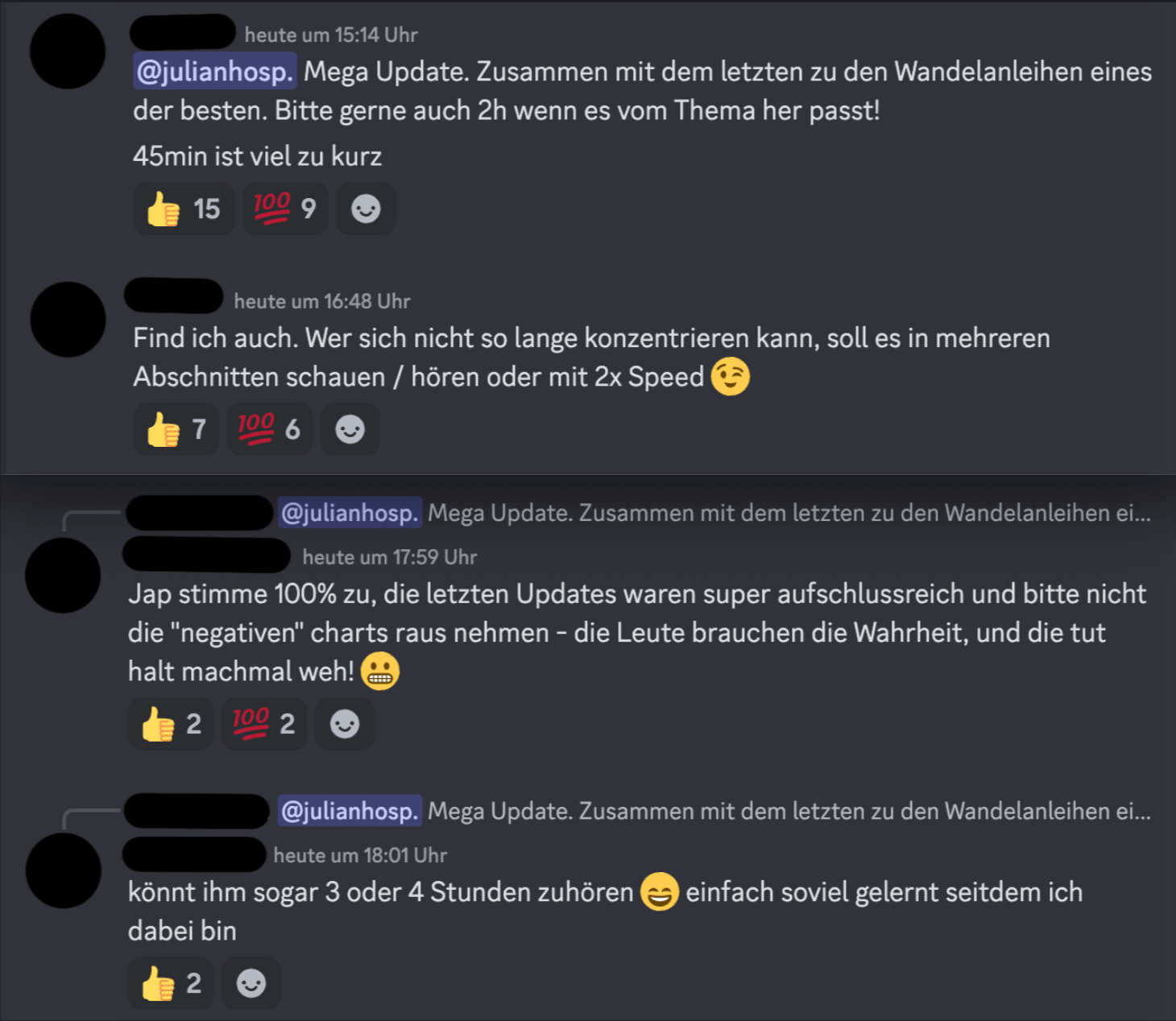Toggle thumbs-up reaction showing 7
The width and height of the screenshot is (1176, 1021).
click(x=176, y=429)
